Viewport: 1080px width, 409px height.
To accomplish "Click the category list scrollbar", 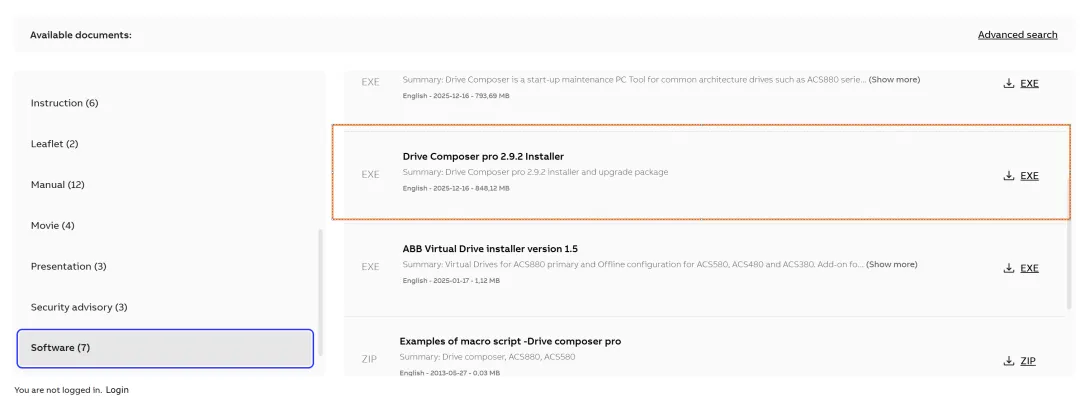I will (x=319, y=293).
